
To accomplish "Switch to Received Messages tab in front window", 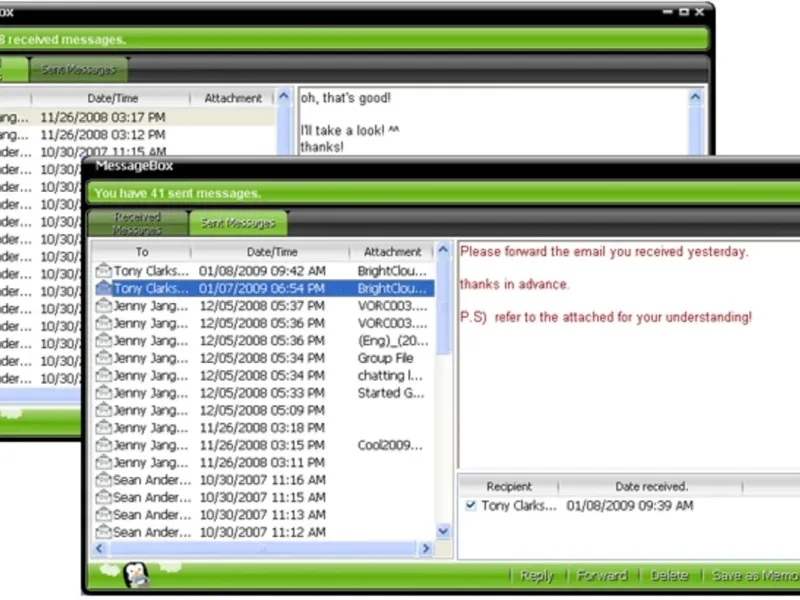I will [x=138, y=223].
